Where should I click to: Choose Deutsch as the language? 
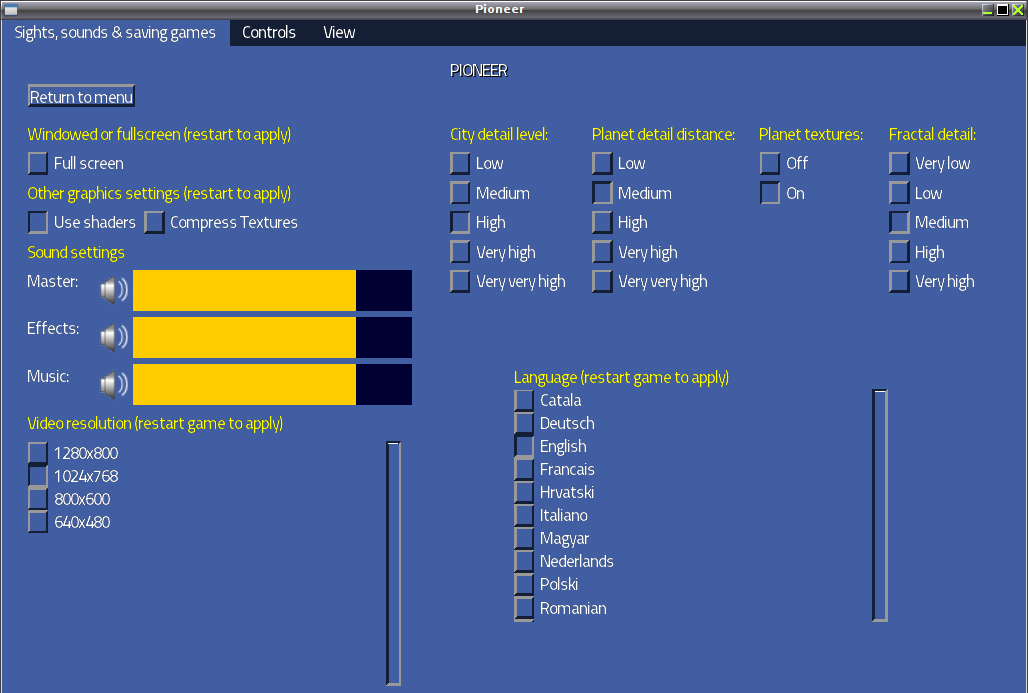(524, 424)
